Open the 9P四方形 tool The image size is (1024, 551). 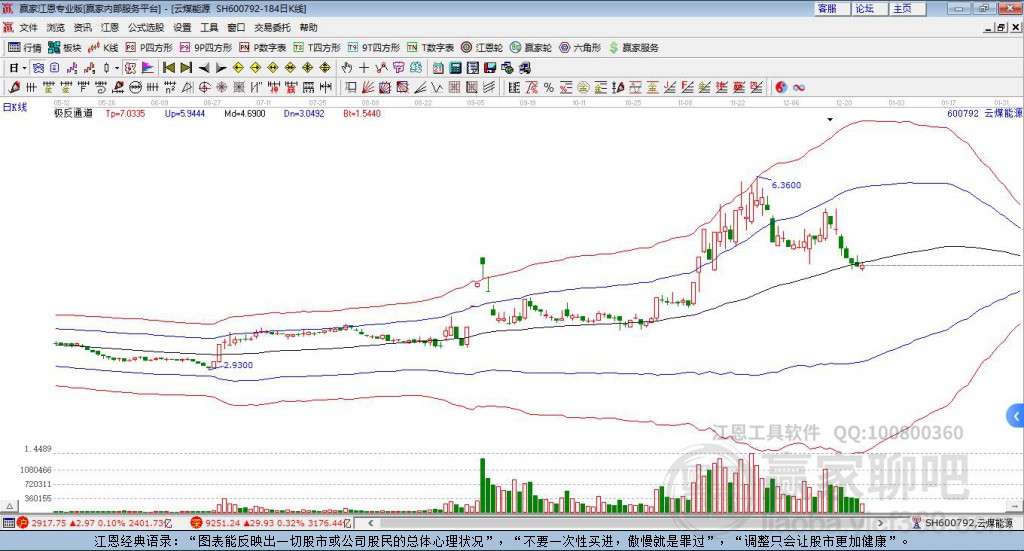206,48
